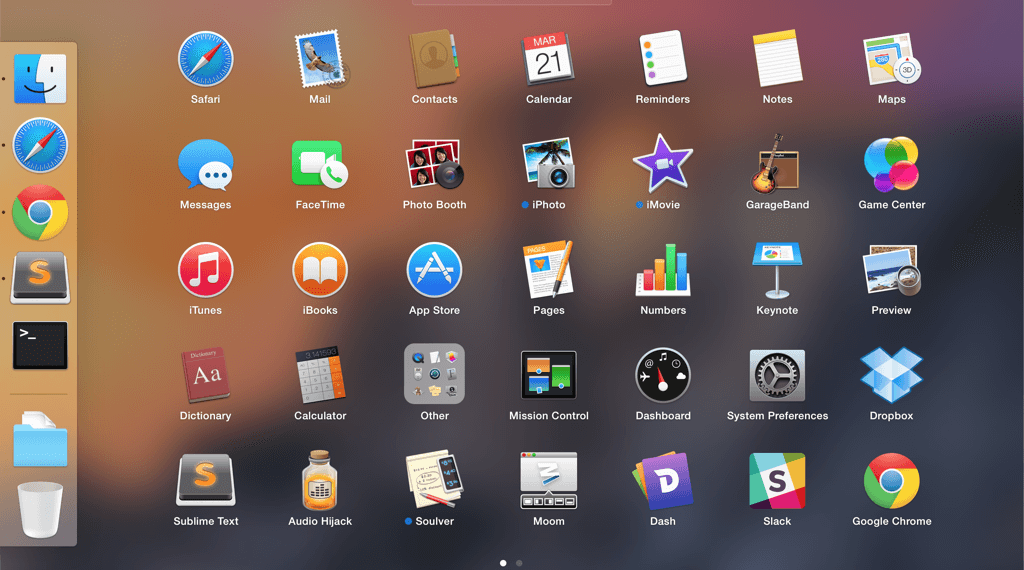The width and height of the screenshot is (1024, 570).
Task: Launch GarageBand
Action: (777, 164)
